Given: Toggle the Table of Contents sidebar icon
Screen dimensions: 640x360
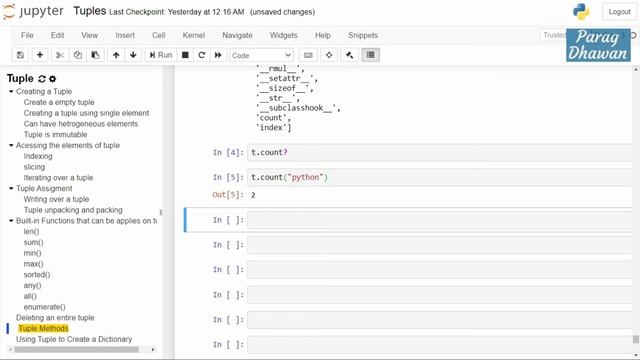Looking at the screenshot, I should (x=371, y=55).
